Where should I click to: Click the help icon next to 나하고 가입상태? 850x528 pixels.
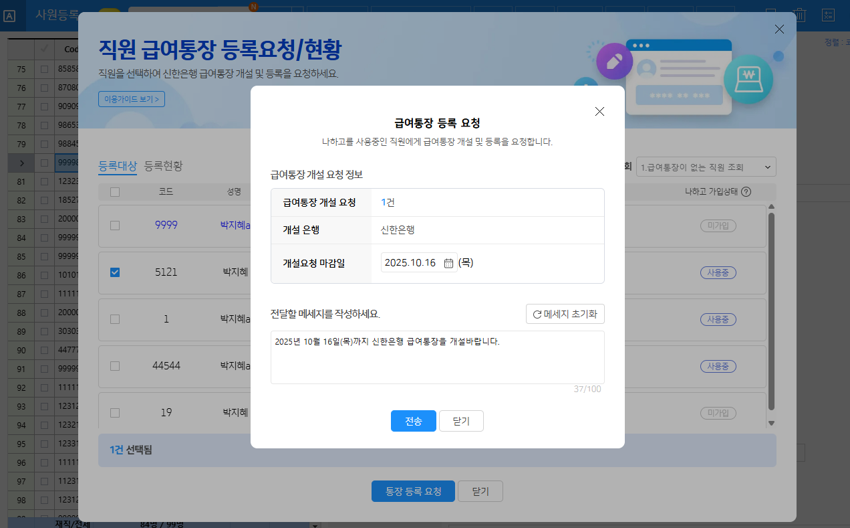click(746, 192)
